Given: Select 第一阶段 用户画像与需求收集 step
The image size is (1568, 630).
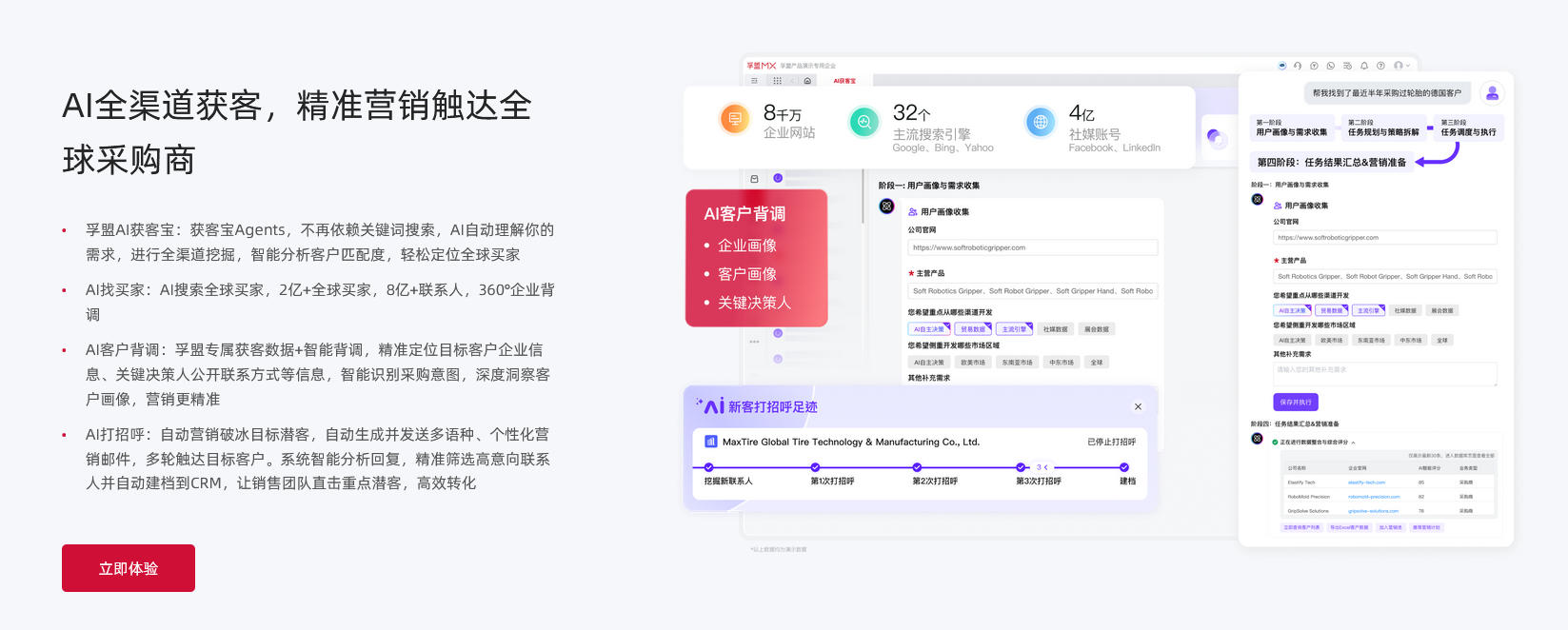Looking at the screenshot, I should pos(1291,128).
